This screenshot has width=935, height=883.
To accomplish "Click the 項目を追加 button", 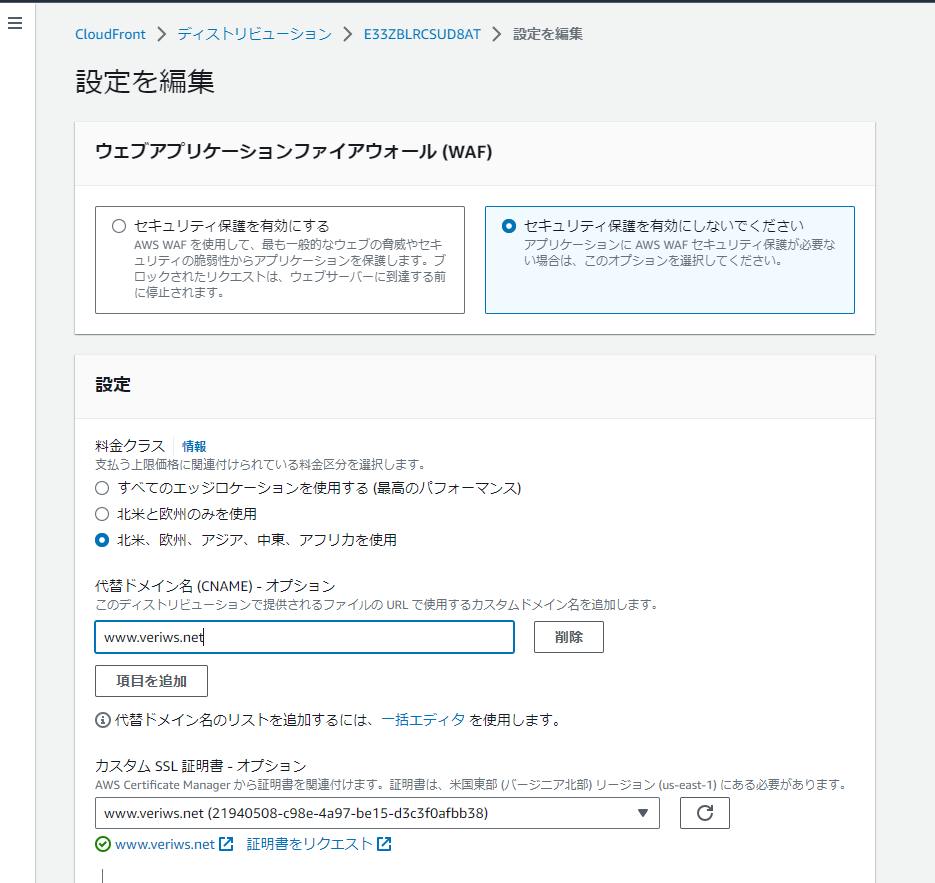I will coord(151,681).
